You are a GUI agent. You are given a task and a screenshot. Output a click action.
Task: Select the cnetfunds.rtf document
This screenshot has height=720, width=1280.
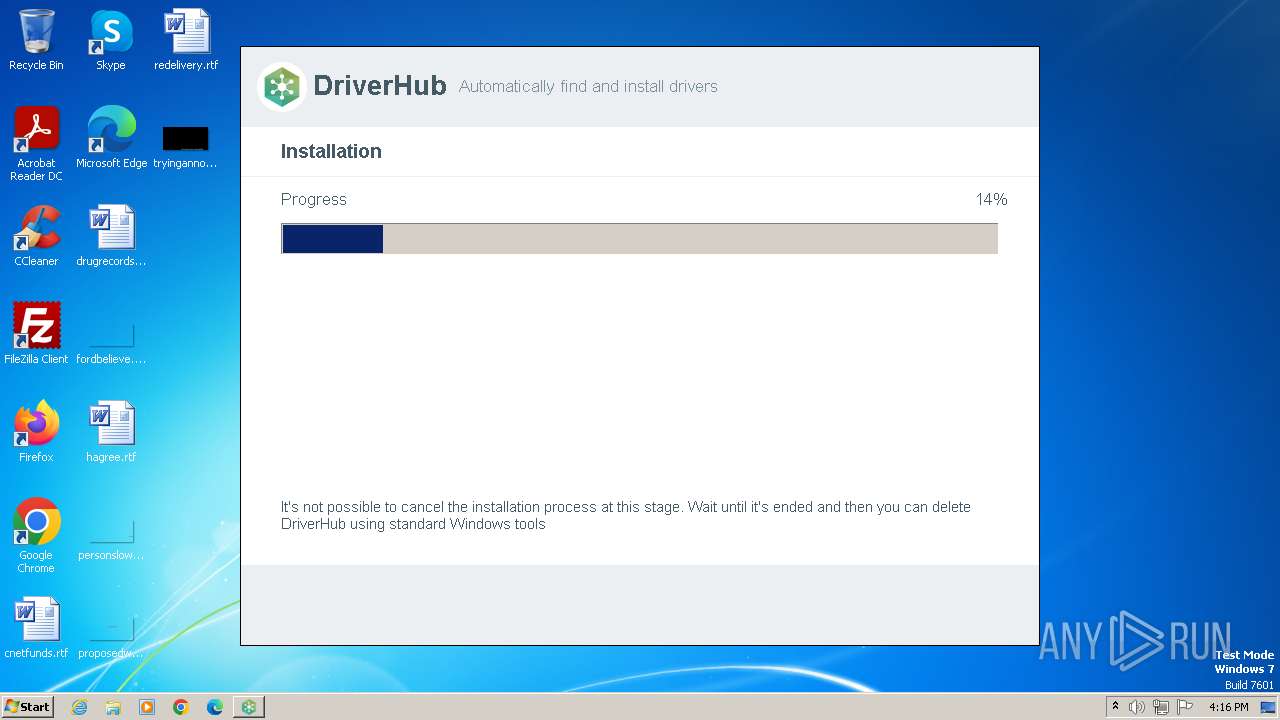(36, 628)
